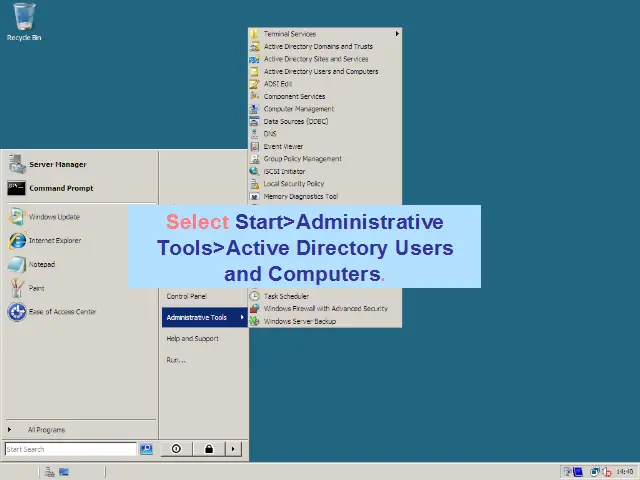The image size is (640, 480).
Task: Click the Component Services icon
Action: [254, 96]
